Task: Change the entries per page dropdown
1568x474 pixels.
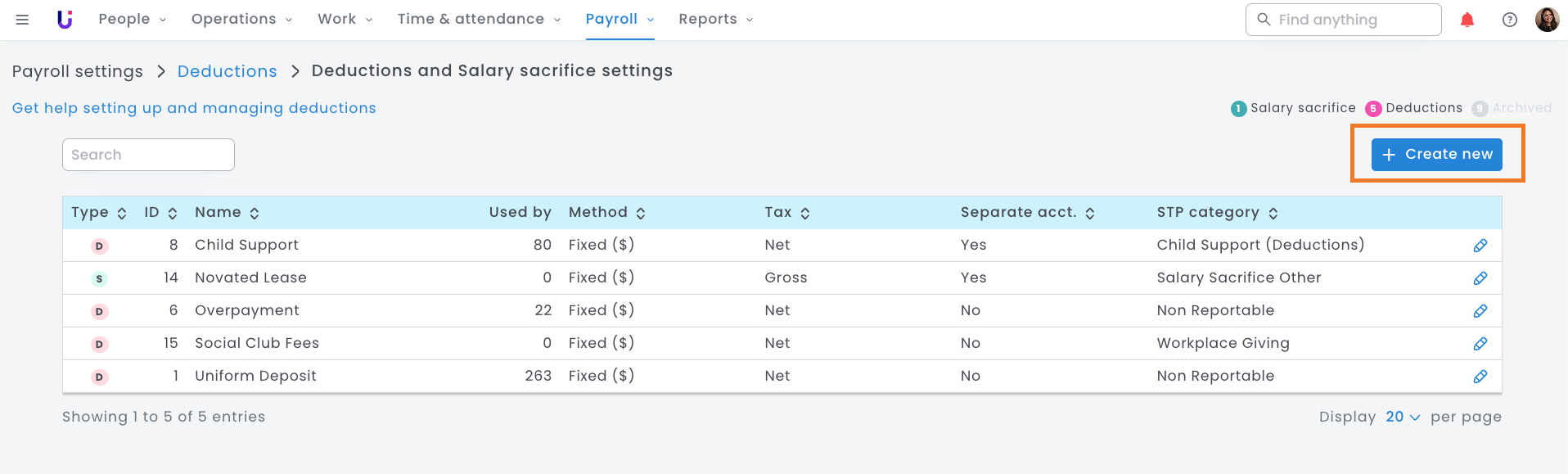Action: (1403, 417)
